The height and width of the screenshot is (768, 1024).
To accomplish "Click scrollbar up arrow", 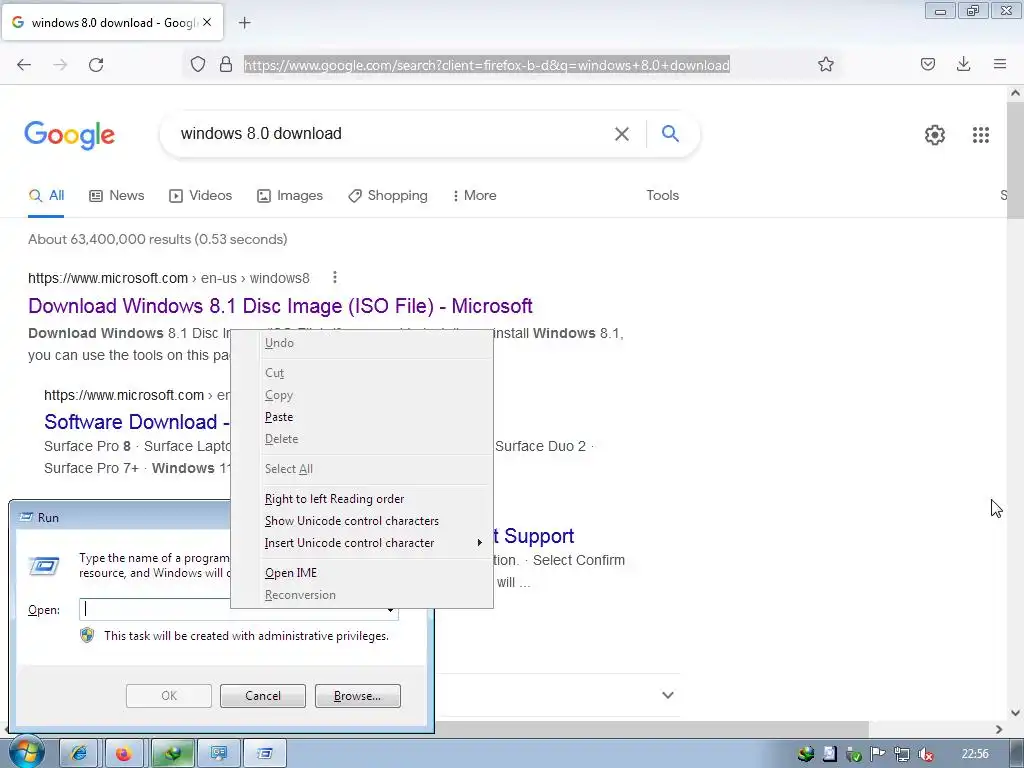I will click(1016, 93).
